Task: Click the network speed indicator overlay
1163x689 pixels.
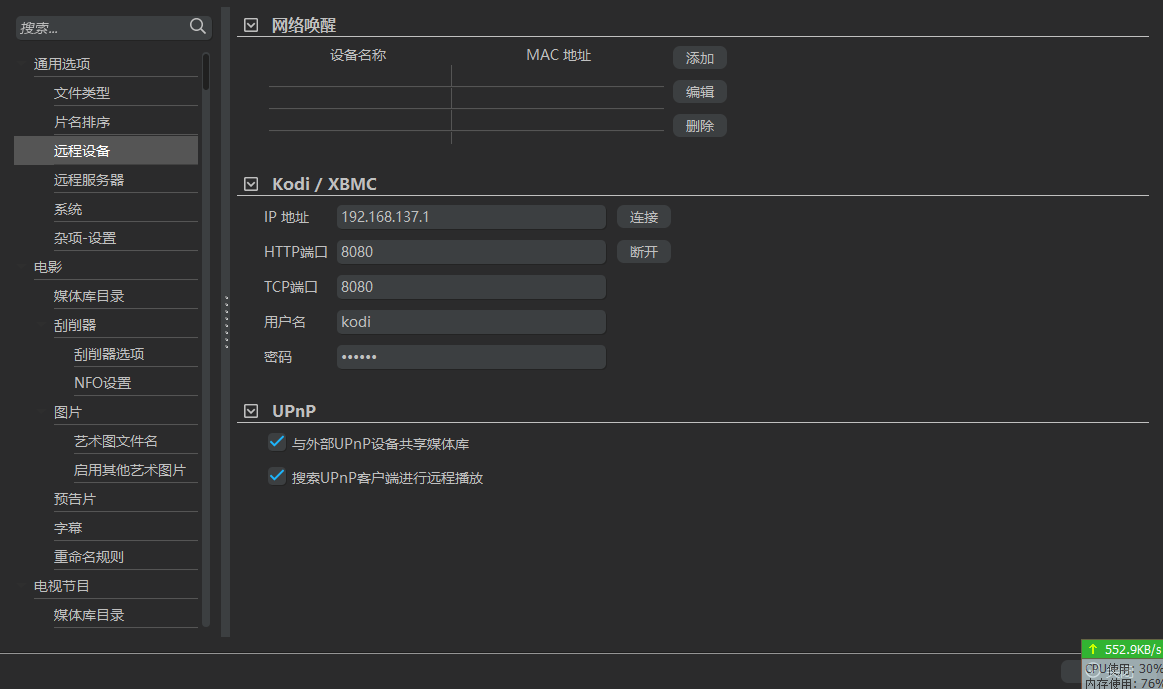Action: (x=1122, y=649)
